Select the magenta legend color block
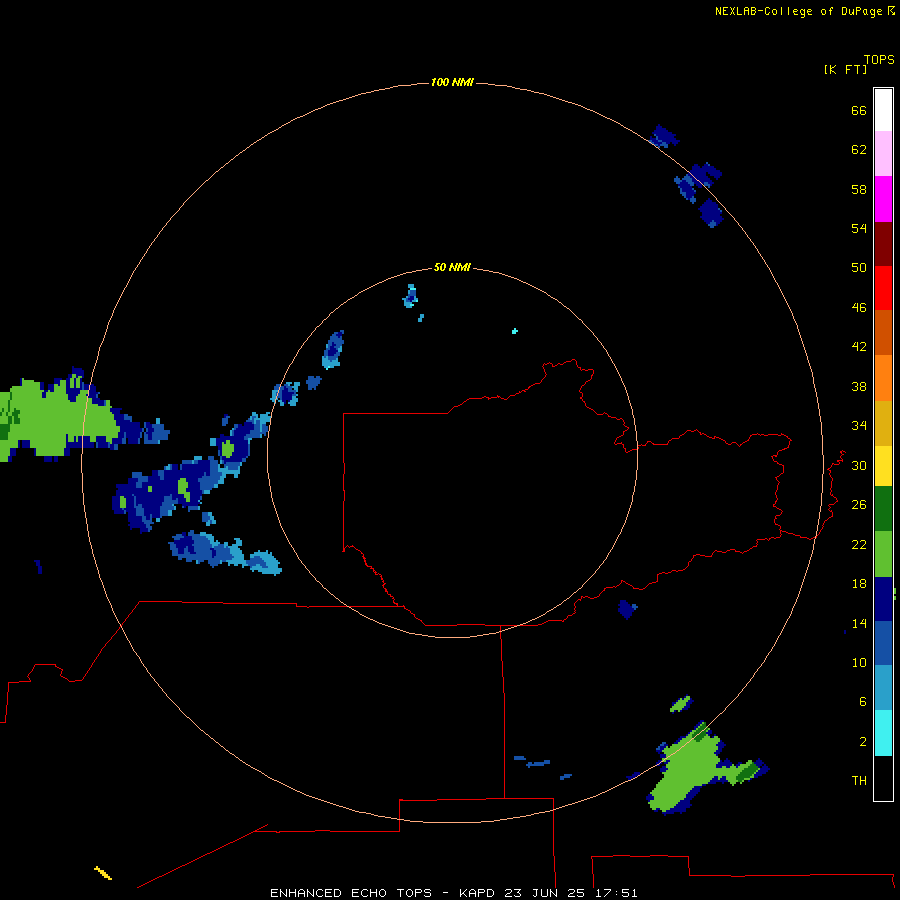Image resolution: width=900 pixels, height=900 pixels. pyautogui.click(x=883, y=199)
